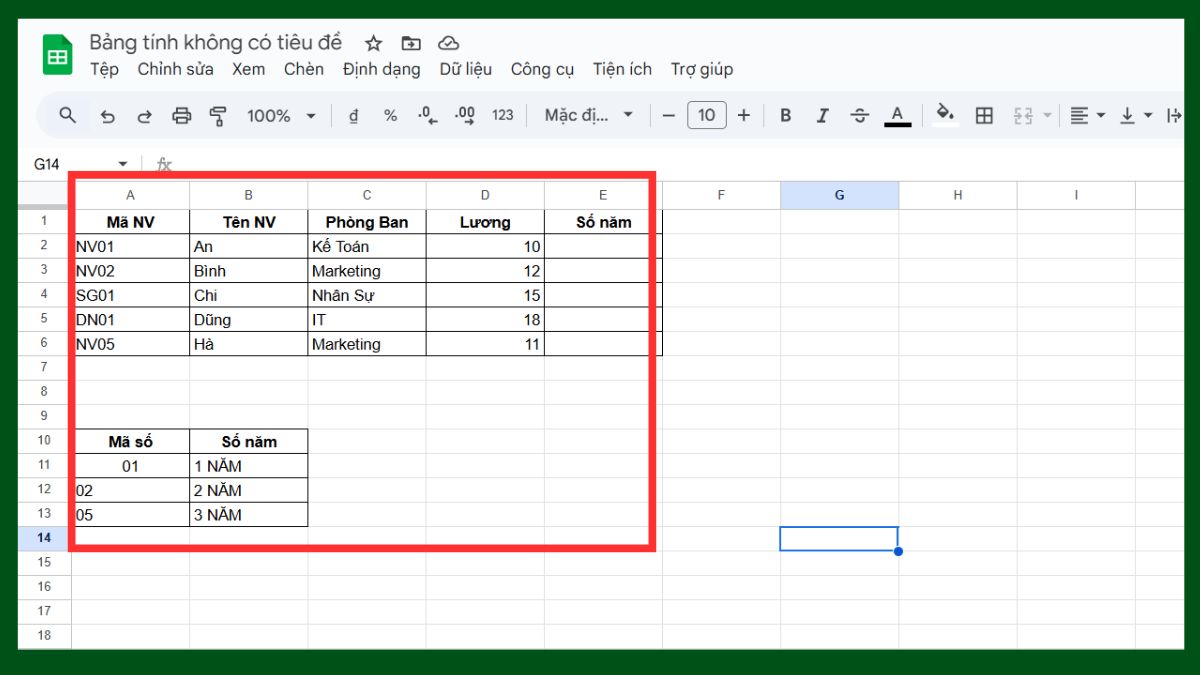Click the decrease decimal places icon
The height and width of the screenshot is (675, 1200).
coord(426,115)
